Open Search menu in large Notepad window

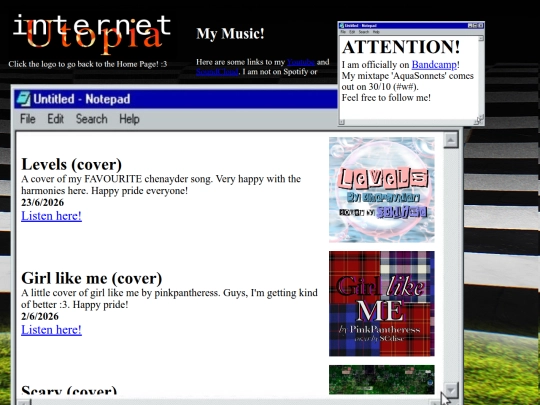point(92,119)
